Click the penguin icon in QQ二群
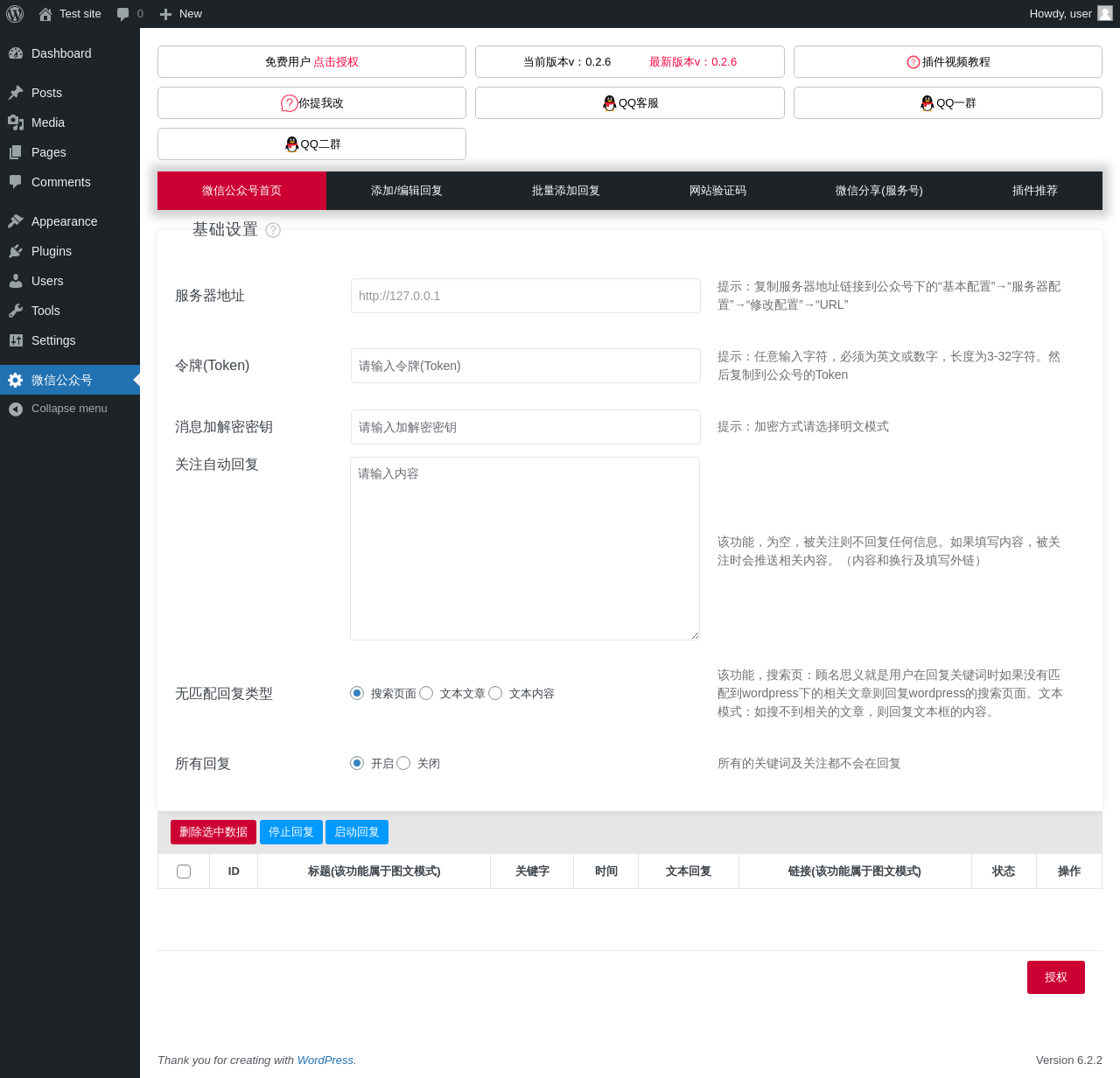The height and width of the screenshot is (1078, 1120). pyautogui.click(x=292, y=144)
